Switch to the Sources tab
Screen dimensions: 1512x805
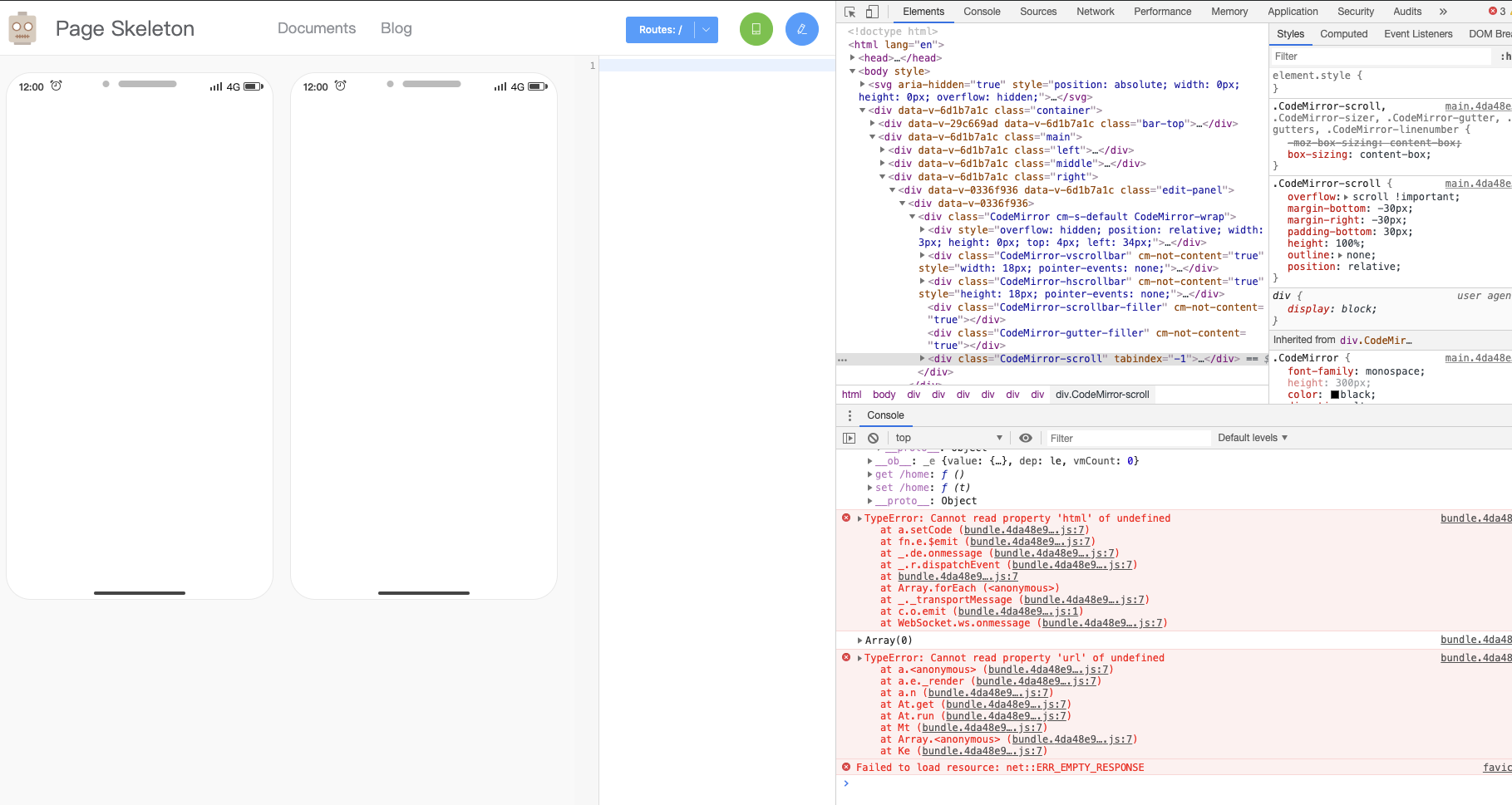1038,12
